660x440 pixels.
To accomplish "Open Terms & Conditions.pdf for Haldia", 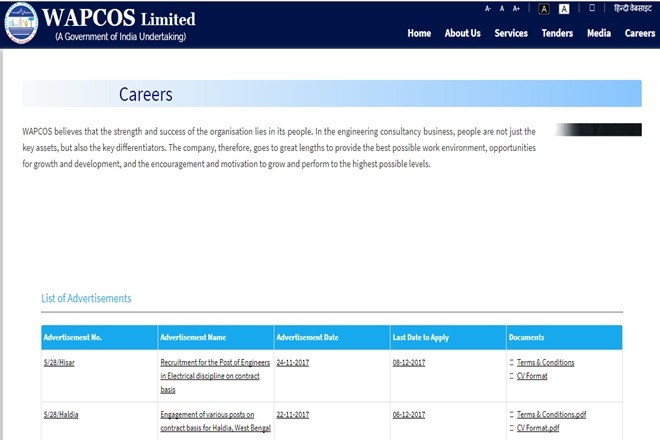I will [x=552, y=414].
